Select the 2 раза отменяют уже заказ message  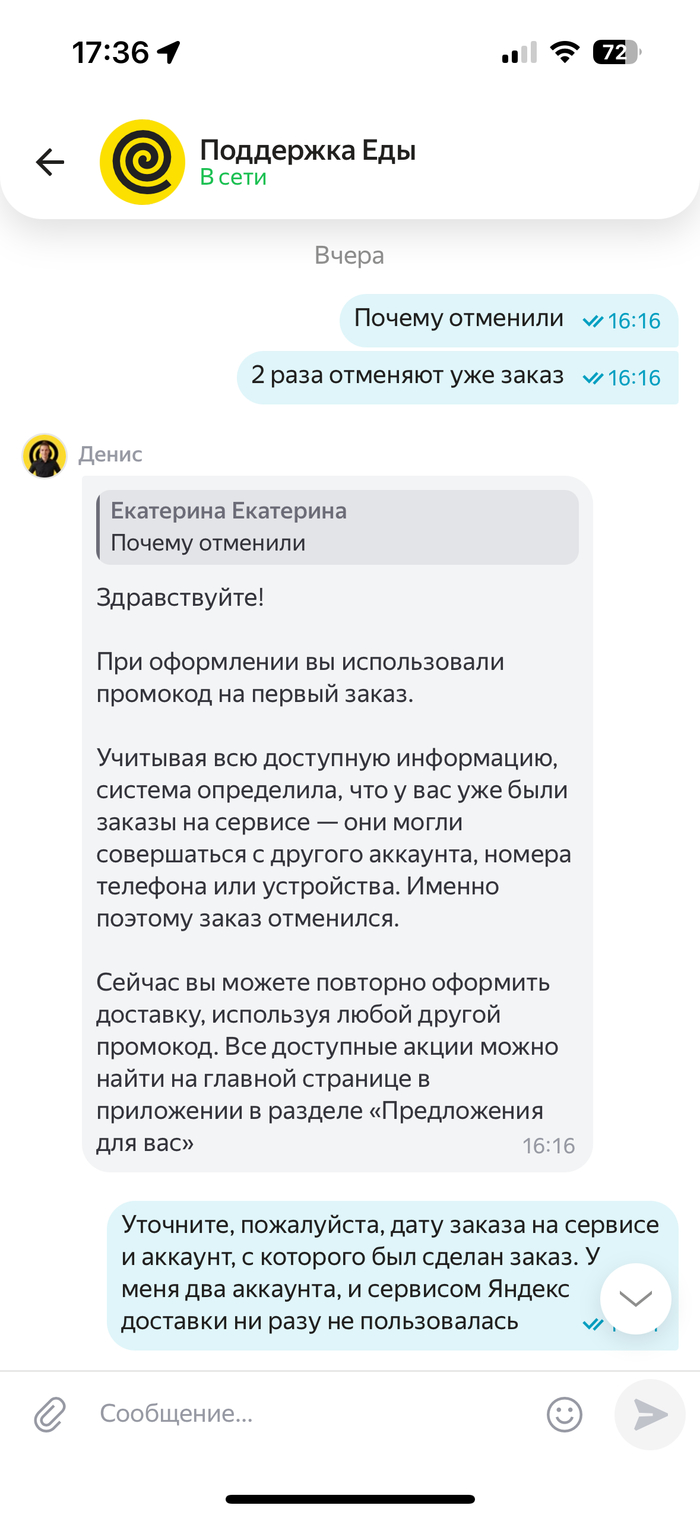coord(458,377)
